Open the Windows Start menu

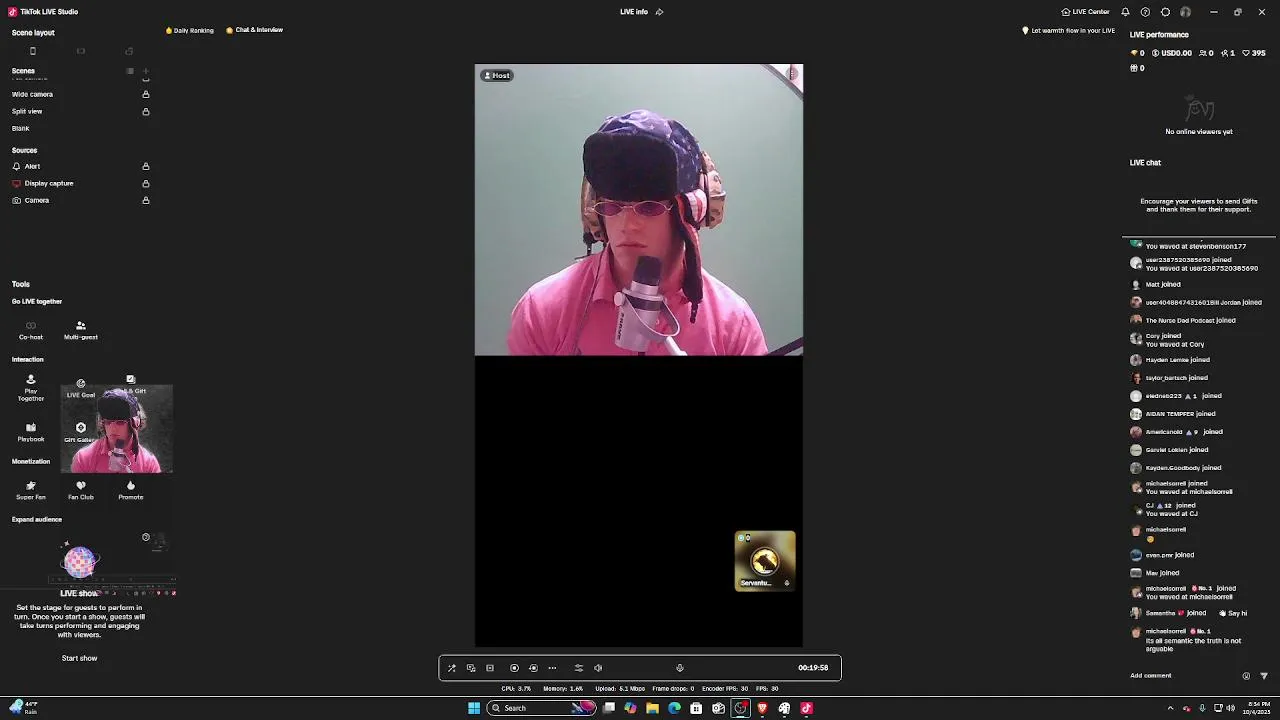pyautogui.click(x=474, y=708)
